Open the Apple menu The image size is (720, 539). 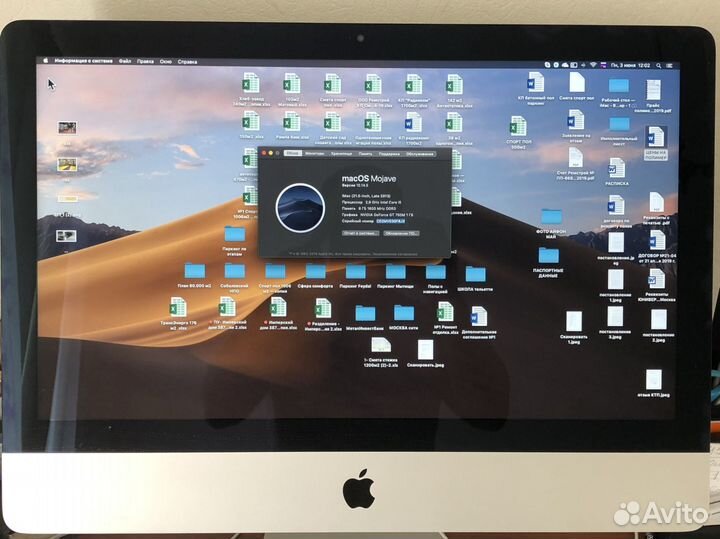click(x=45, y=60)
